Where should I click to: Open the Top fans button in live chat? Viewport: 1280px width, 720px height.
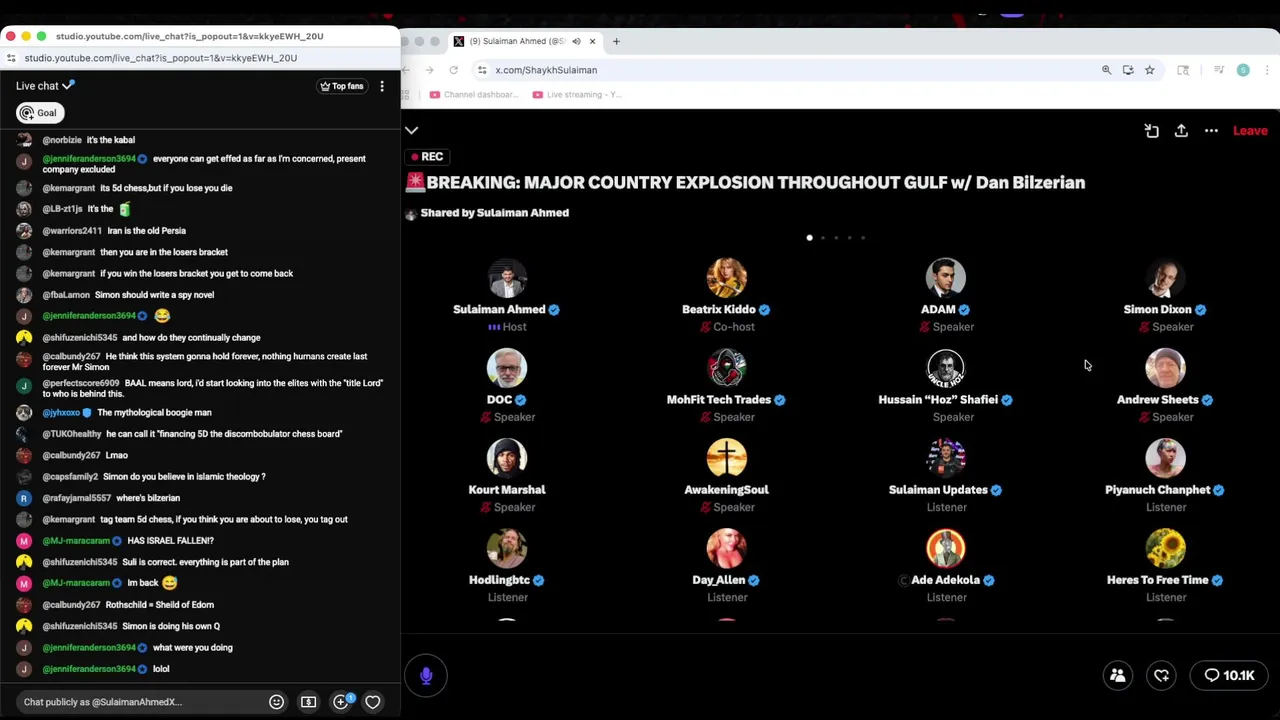pyautogui.click(x=342, y=86)
